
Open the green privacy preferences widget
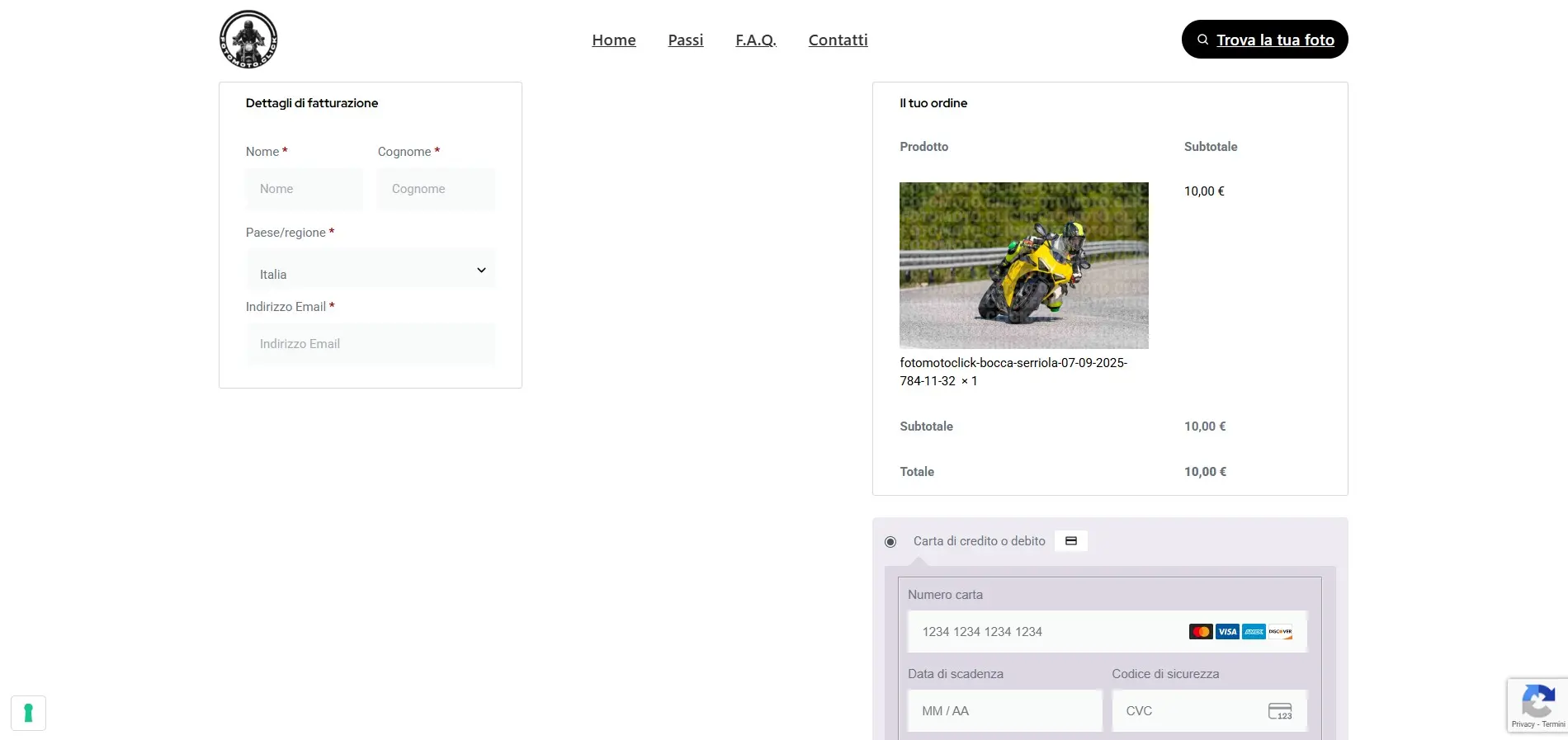28,713
